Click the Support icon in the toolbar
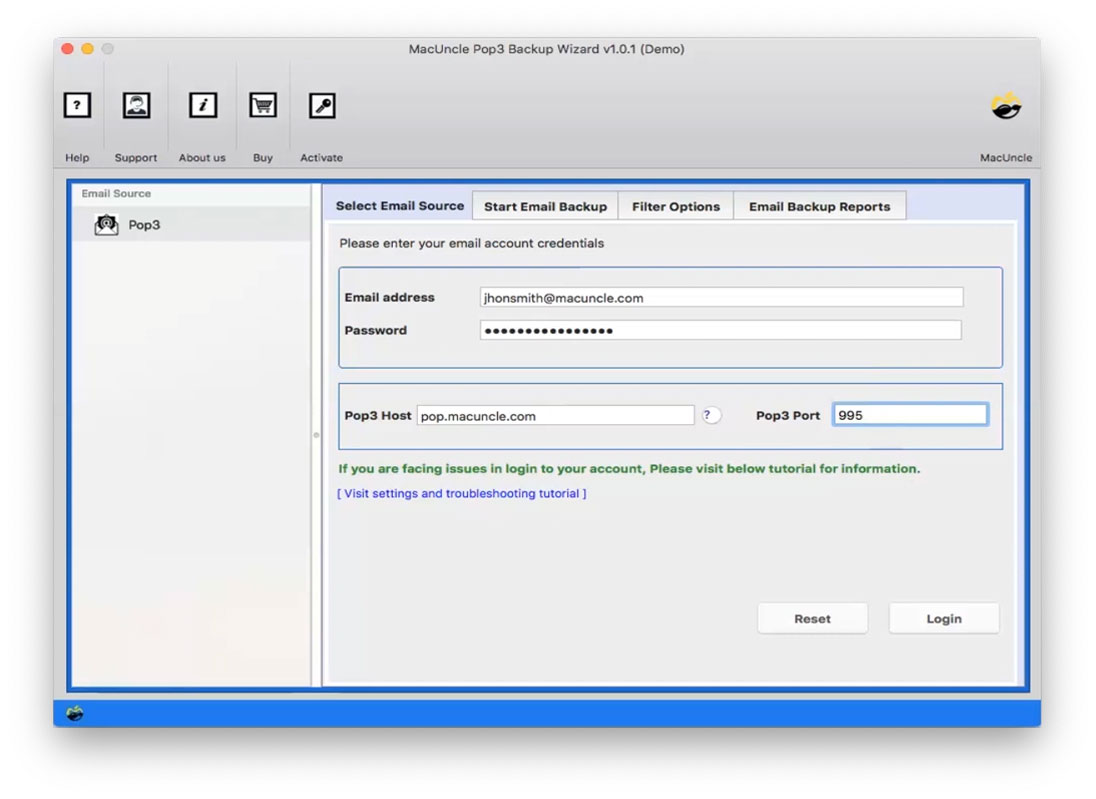The height and width of the screenshot is (799, 1096). coord(136,105)
